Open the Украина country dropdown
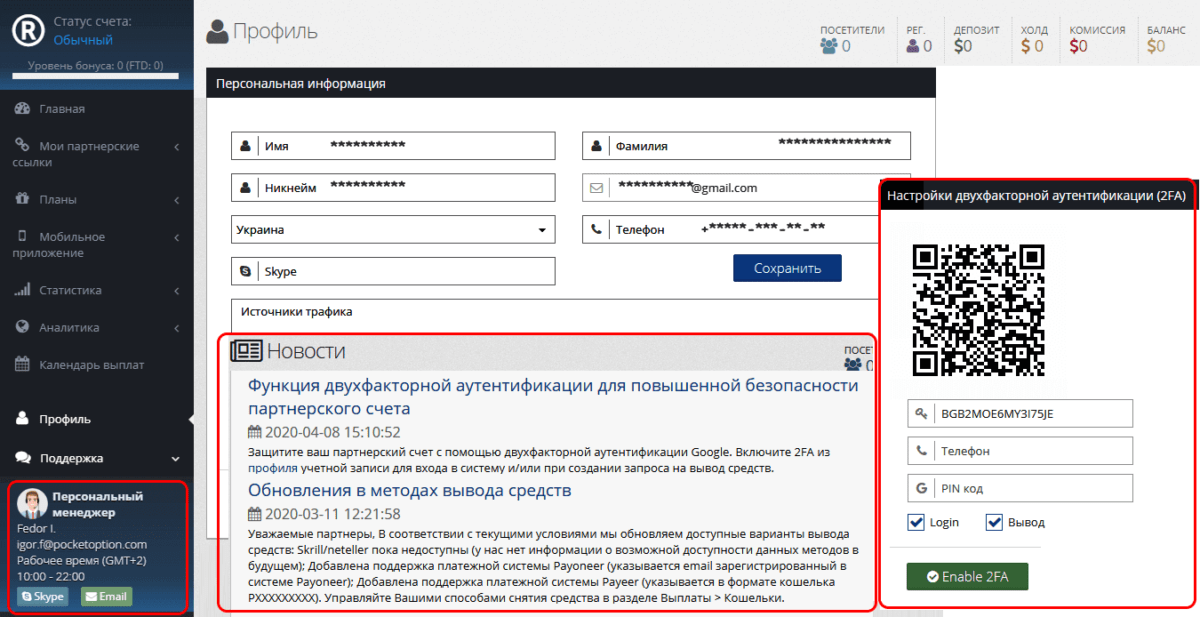Image resolution: width=1200 pixels, height=617 pixels. pyautogui.click(x=393, y=230)
